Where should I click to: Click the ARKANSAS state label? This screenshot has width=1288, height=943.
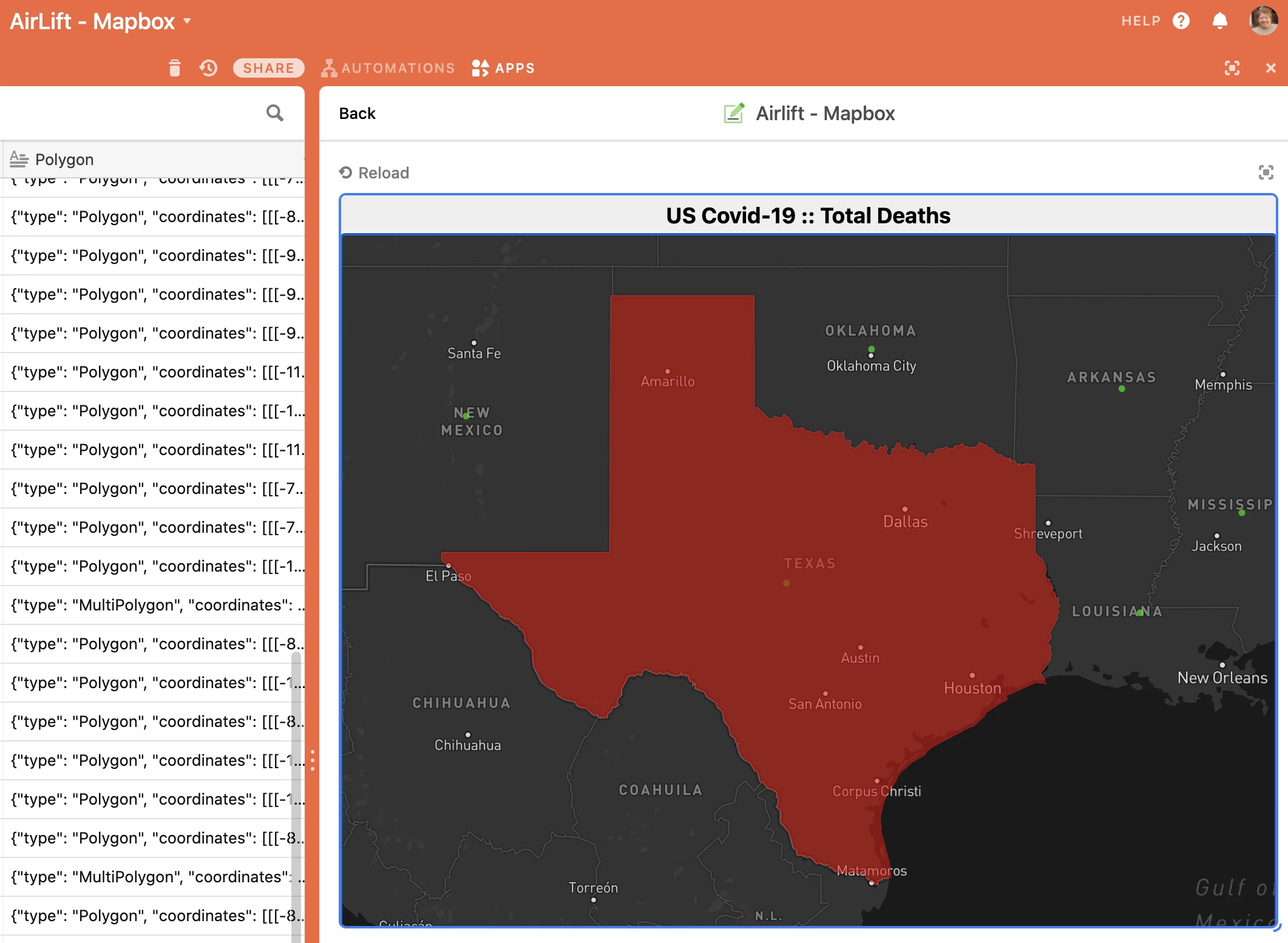coord(1111,377)
